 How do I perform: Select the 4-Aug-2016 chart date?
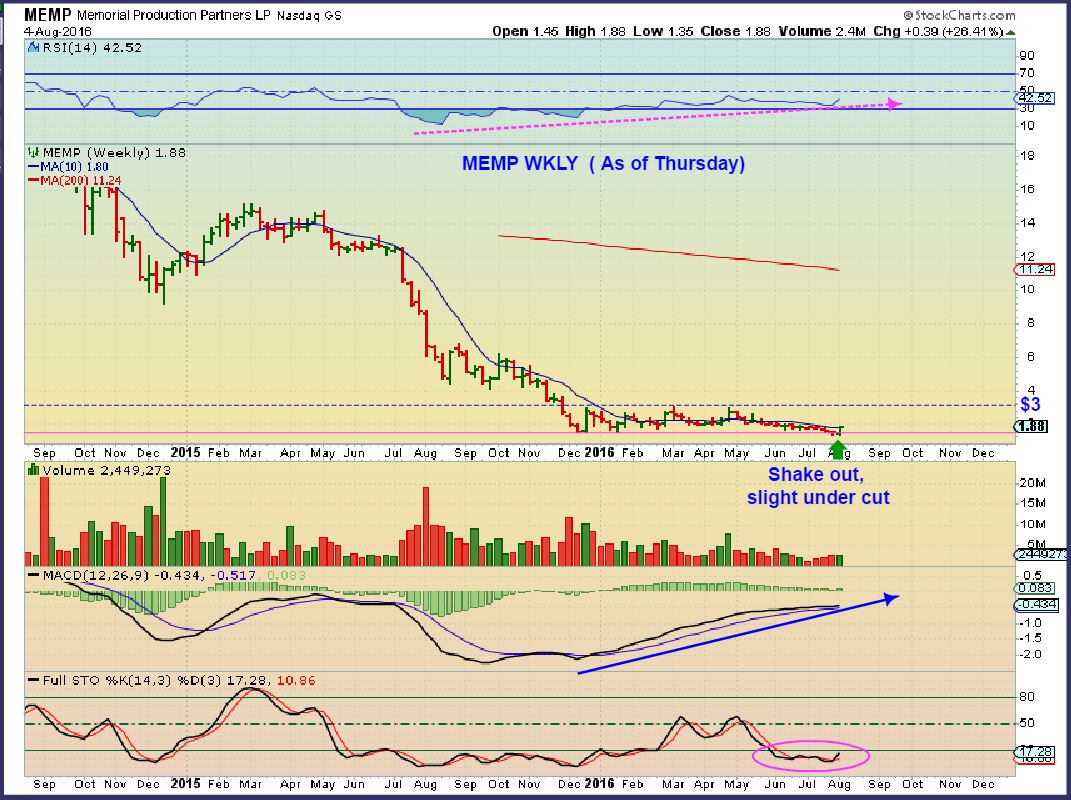tap(57, 31)
